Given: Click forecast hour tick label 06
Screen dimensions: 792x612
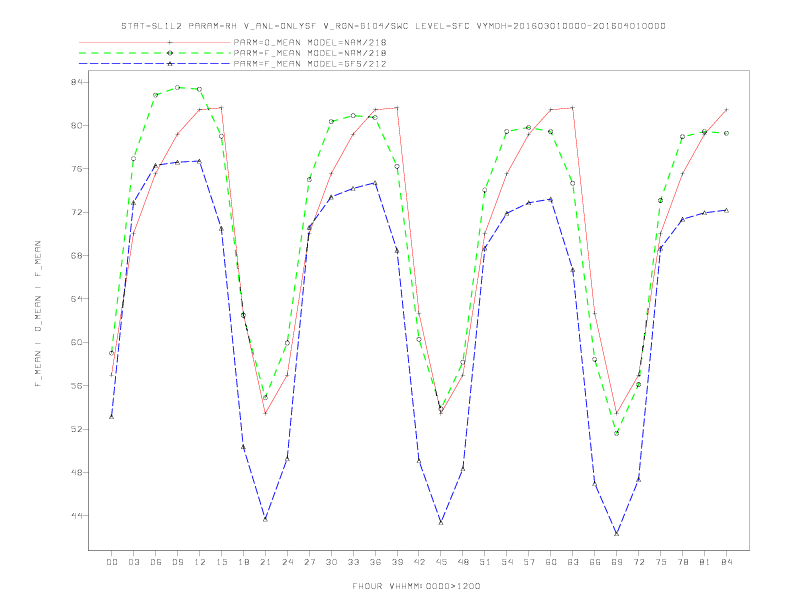Looking at the screenshot, I should (156, 562).
